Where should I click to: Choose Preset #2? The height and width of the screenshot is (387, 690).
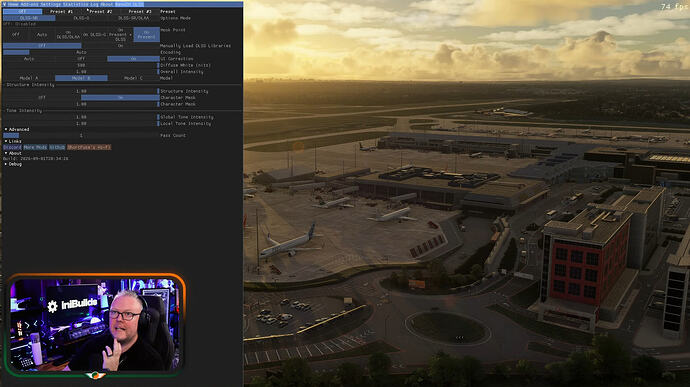point(101,11)
